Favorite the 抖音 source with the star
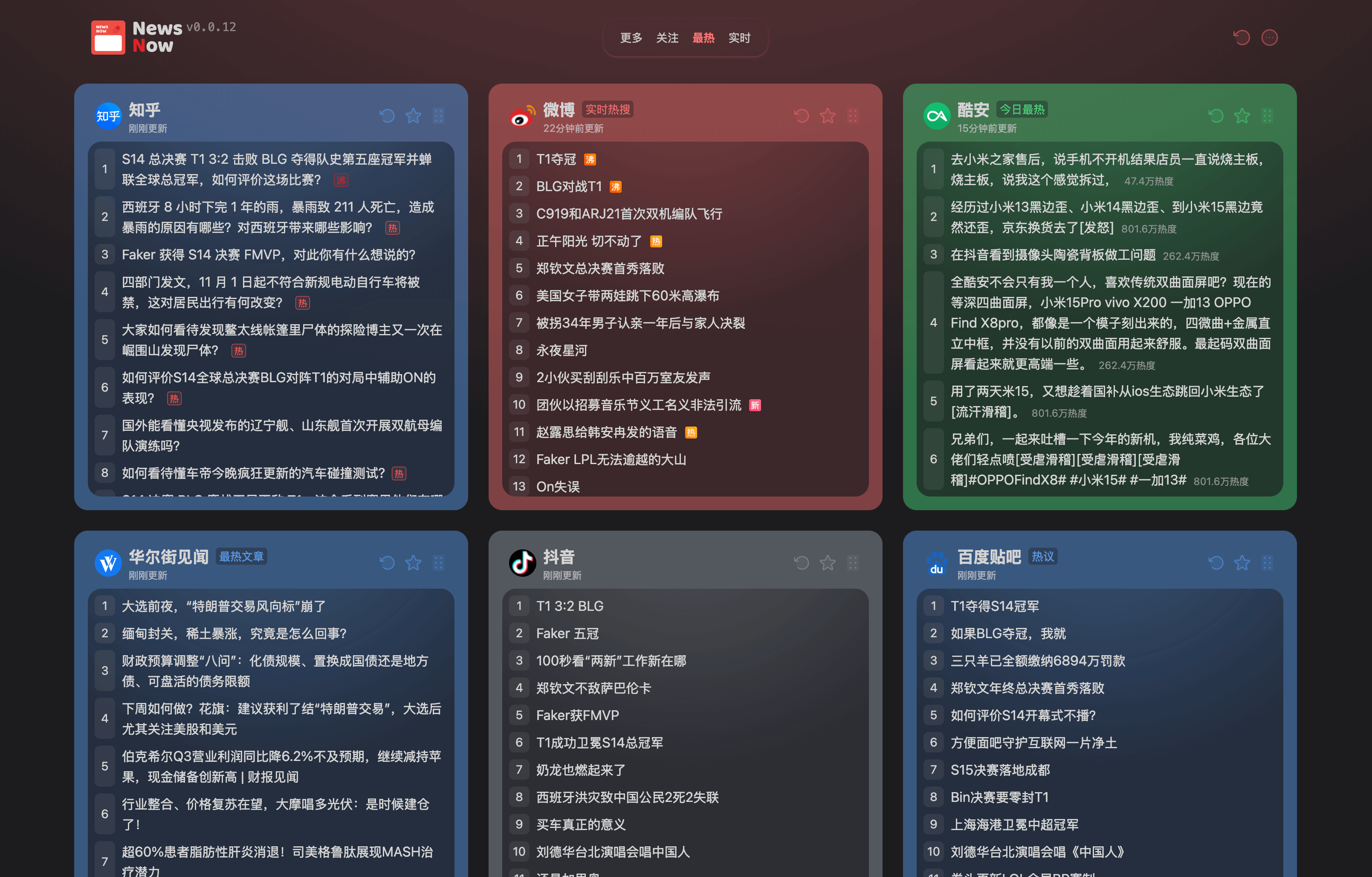This screenshot has width=1372, height=877. 828,563
